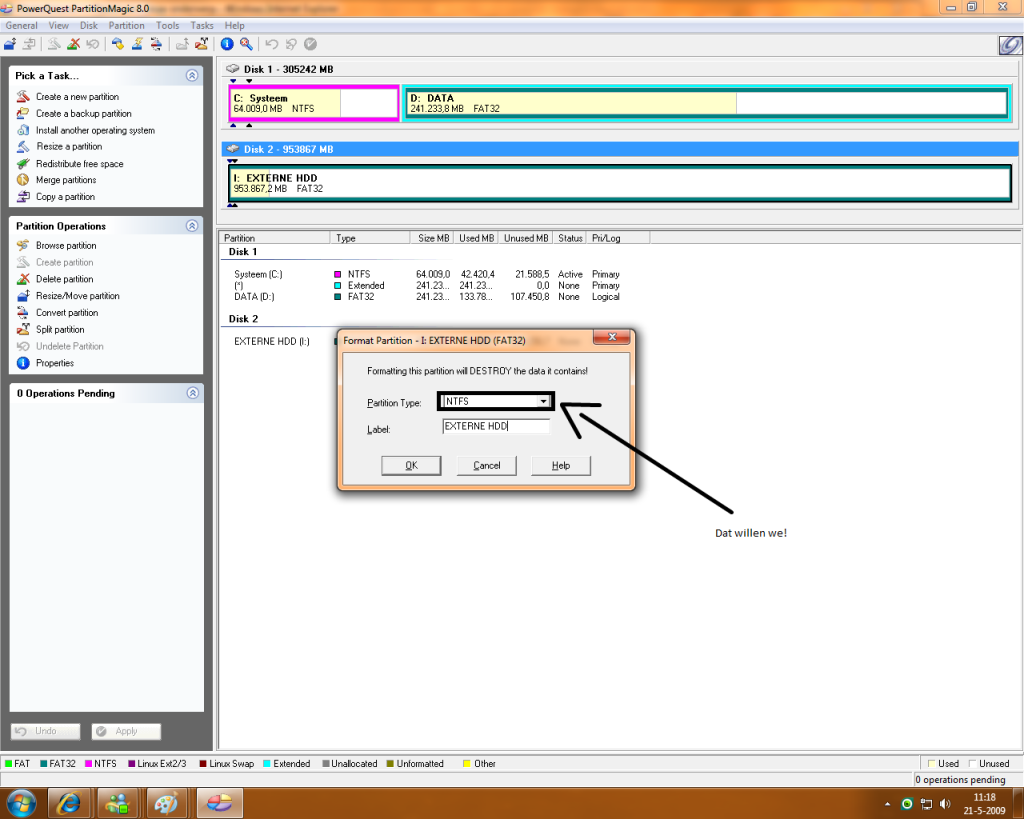Click the Discard changes icon in the top toolbar

291,44
